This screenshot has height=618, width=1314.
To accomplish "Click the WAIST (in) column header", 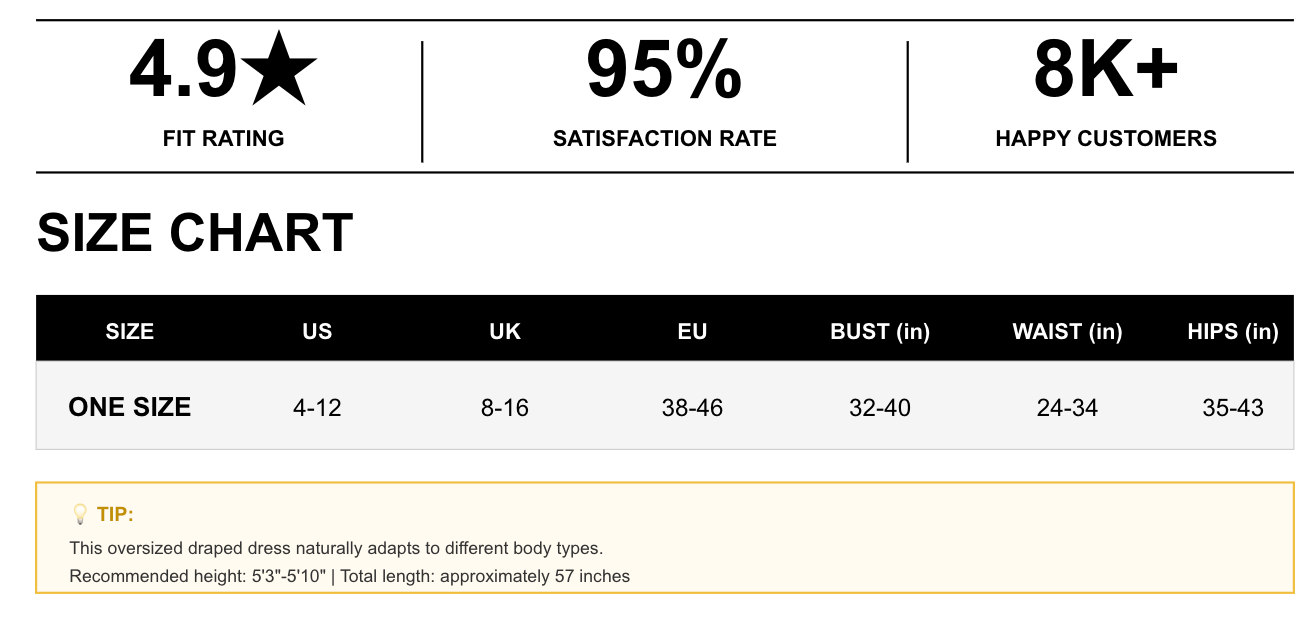I will tap(1067, 331).
